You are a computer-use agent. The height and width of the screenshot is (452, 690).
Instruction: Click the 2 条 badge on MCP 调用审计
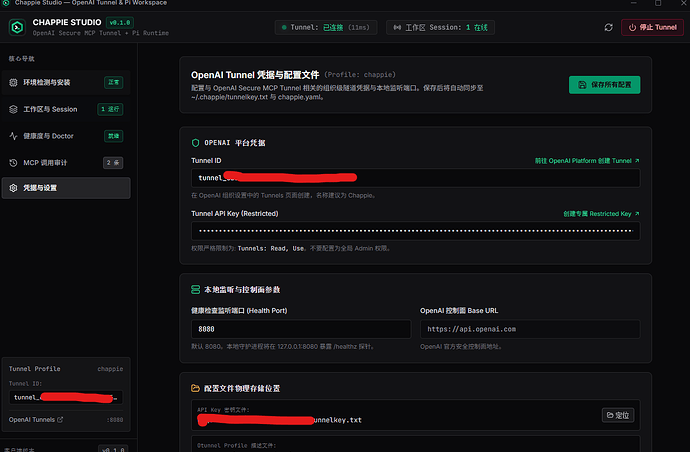click(x=113, y=163)
